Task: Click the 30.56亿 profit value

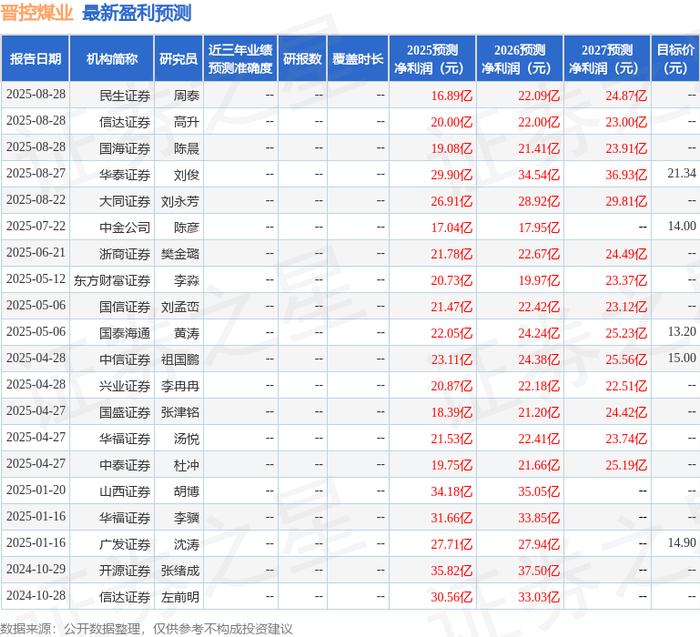Action: pos(451,597)
